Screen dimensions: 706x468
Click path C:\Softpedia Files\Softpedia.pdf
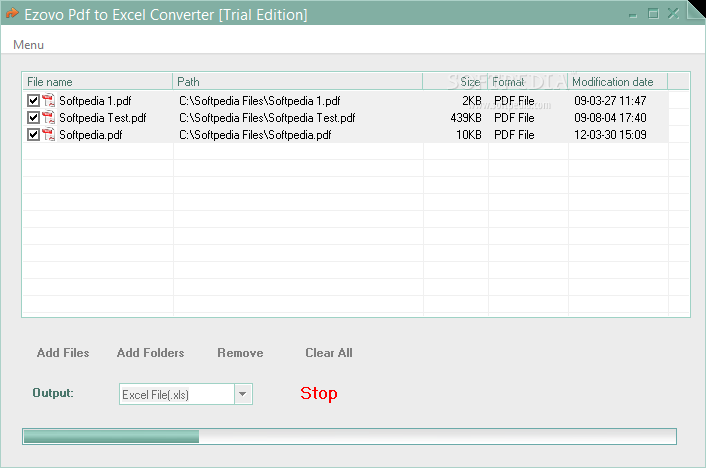pos(255,135)
